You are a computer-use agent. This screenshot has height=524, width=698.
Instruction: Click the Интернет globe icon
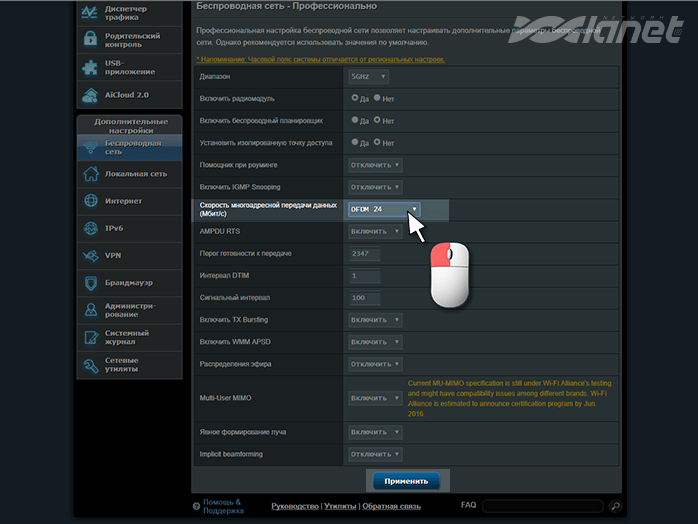90,201
